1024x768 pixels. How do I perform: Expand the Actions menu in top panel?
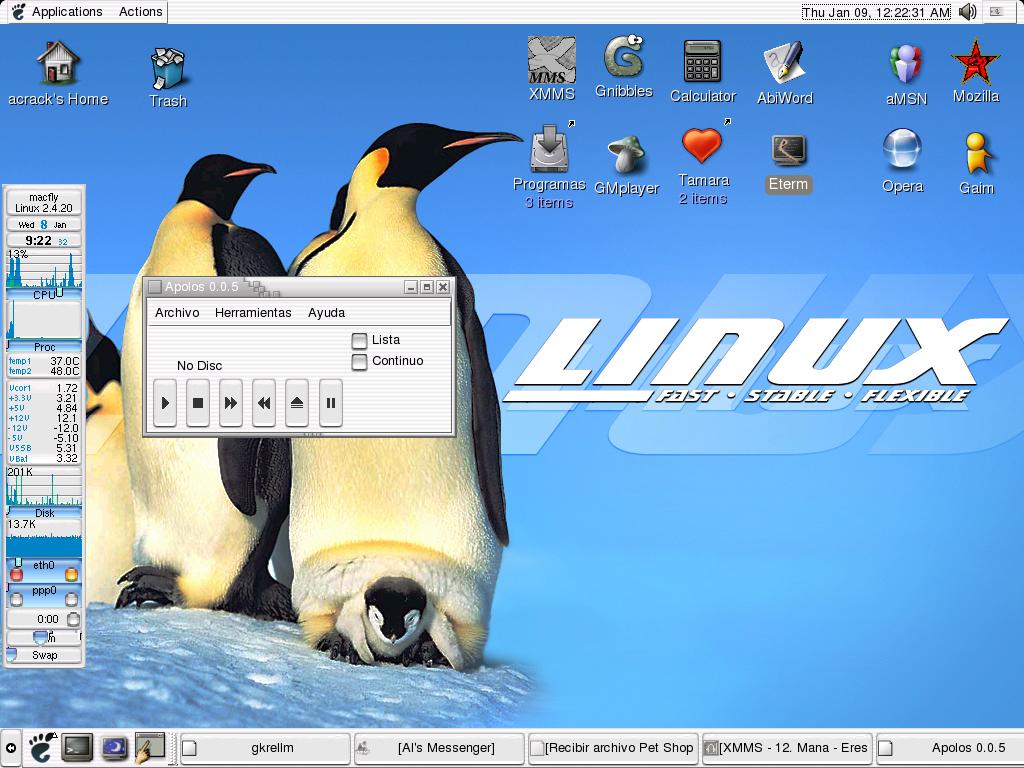[140, 12]
